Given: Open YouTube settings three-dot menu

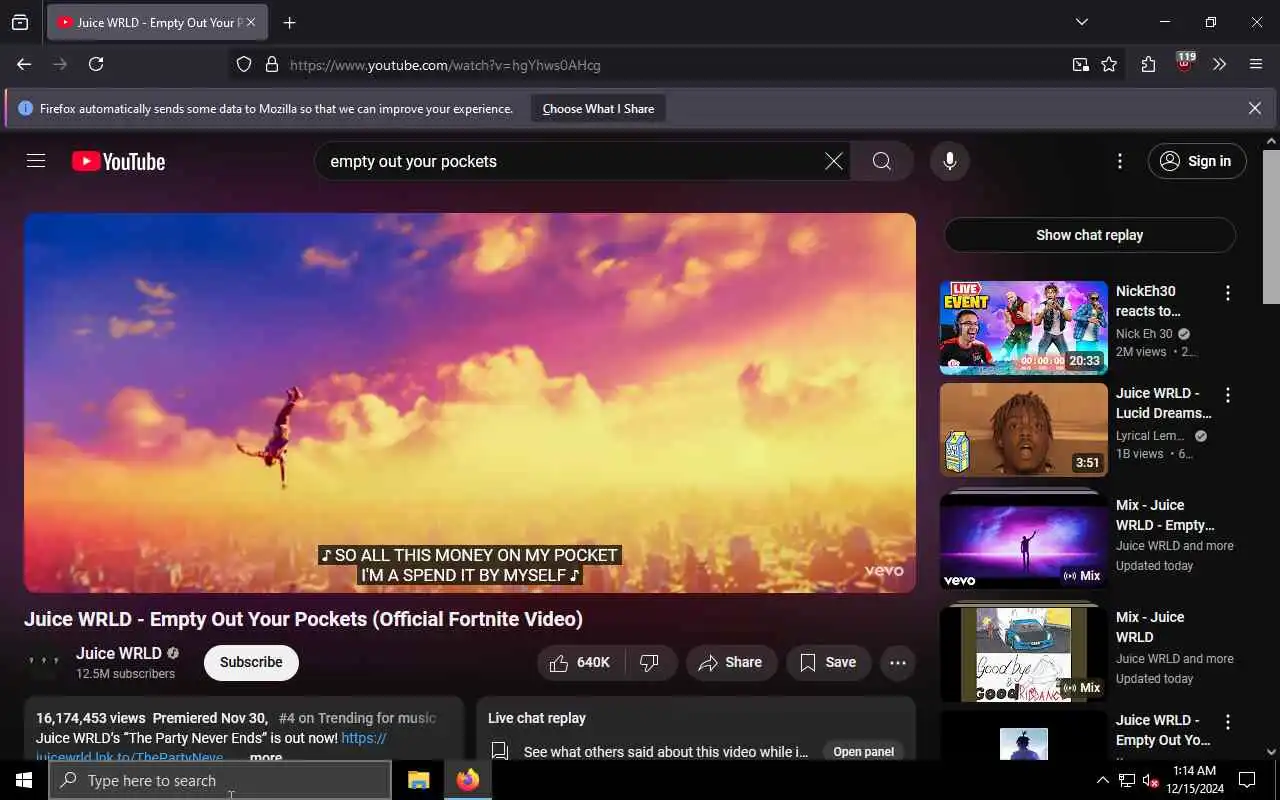Looking at the screenshot, I should click(1120, 161).
